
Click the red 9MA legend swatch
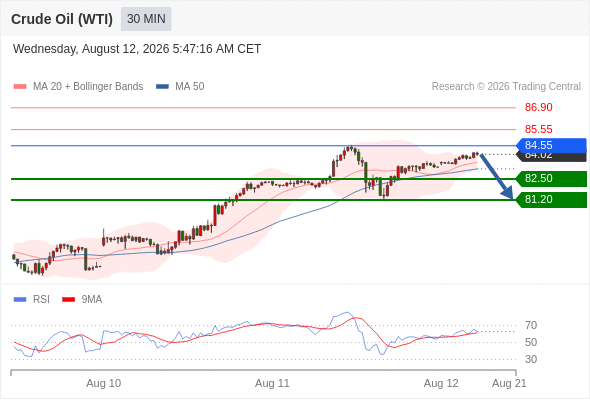[x=68, y=300]
